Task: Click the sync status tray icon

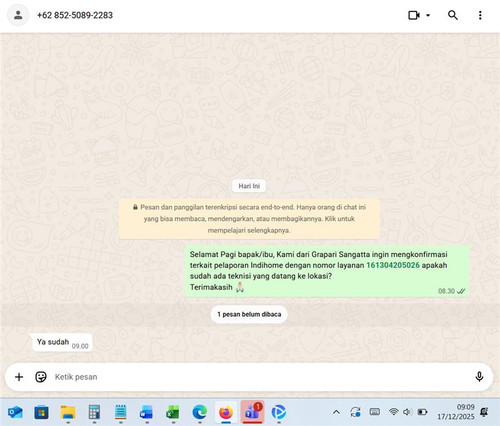Action: [355, 412]
